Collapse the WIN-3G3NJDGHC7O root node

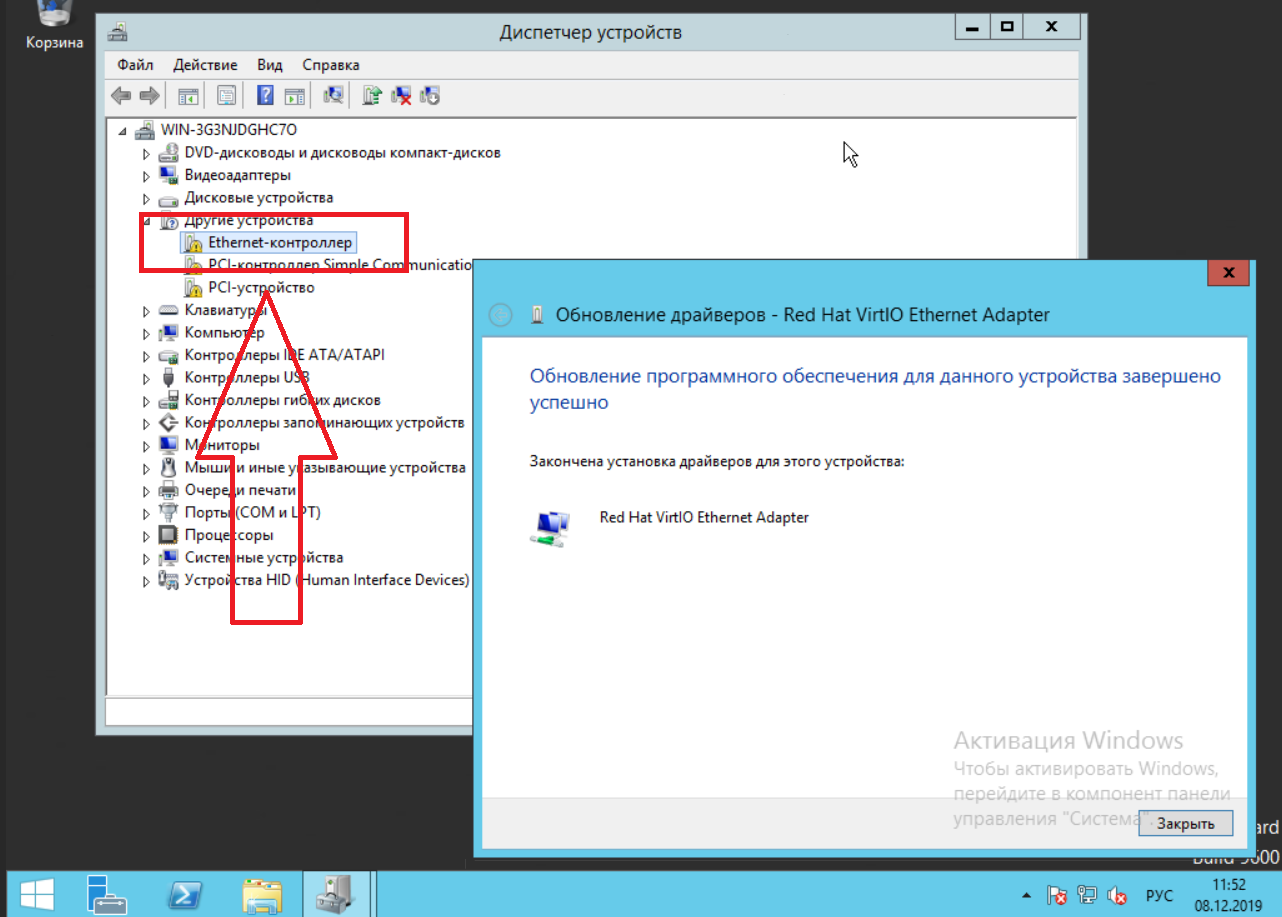[123, 131]
